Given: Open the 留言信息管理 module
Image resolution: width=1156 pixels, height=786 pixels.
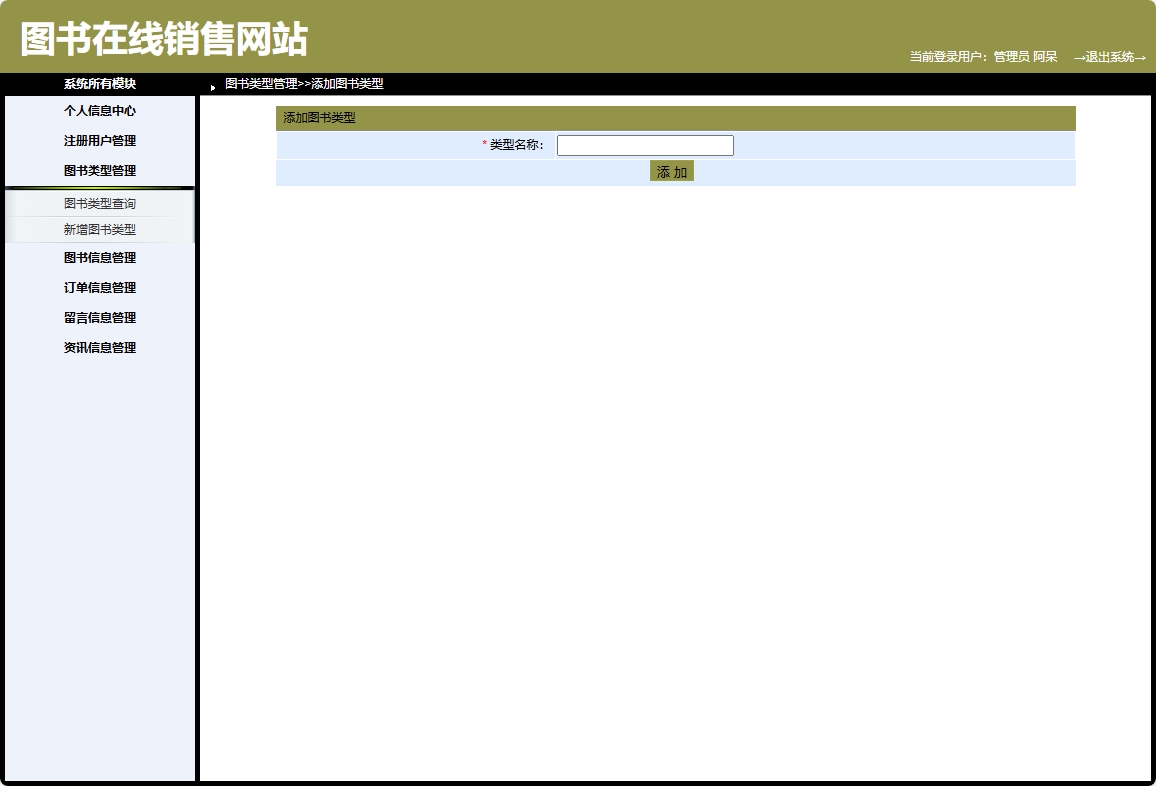Looking at the screenshot, I should 99,317.
